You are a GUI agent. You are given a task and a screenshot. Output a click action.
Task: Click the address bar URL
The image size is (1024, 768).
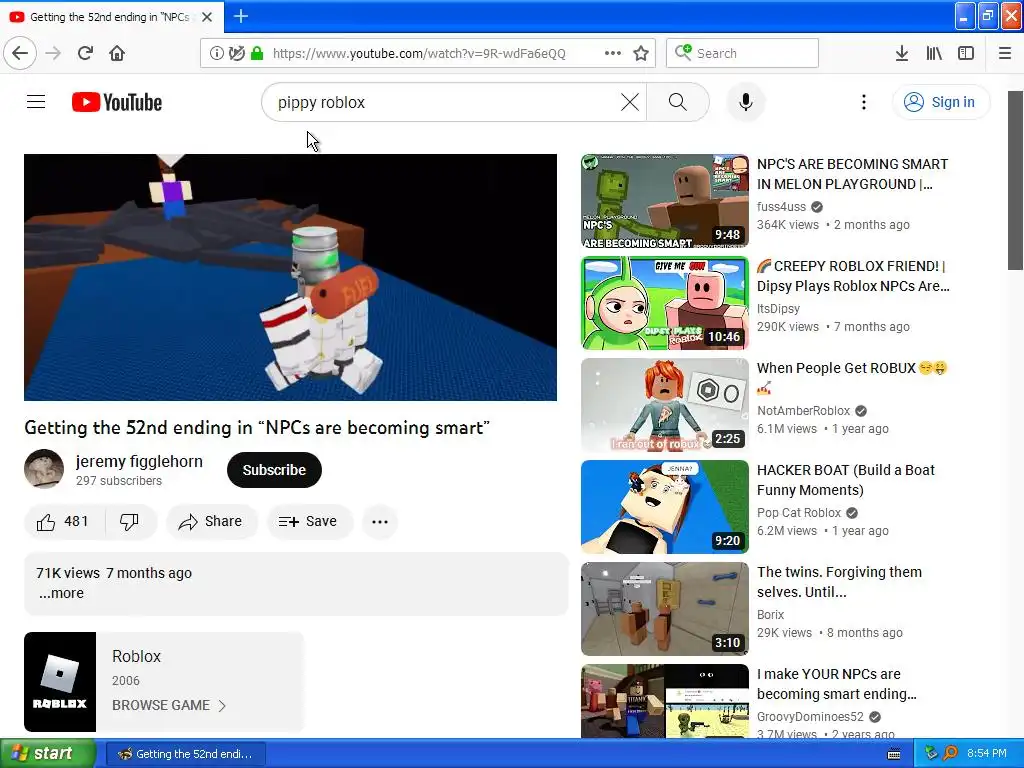pos(419,53)
